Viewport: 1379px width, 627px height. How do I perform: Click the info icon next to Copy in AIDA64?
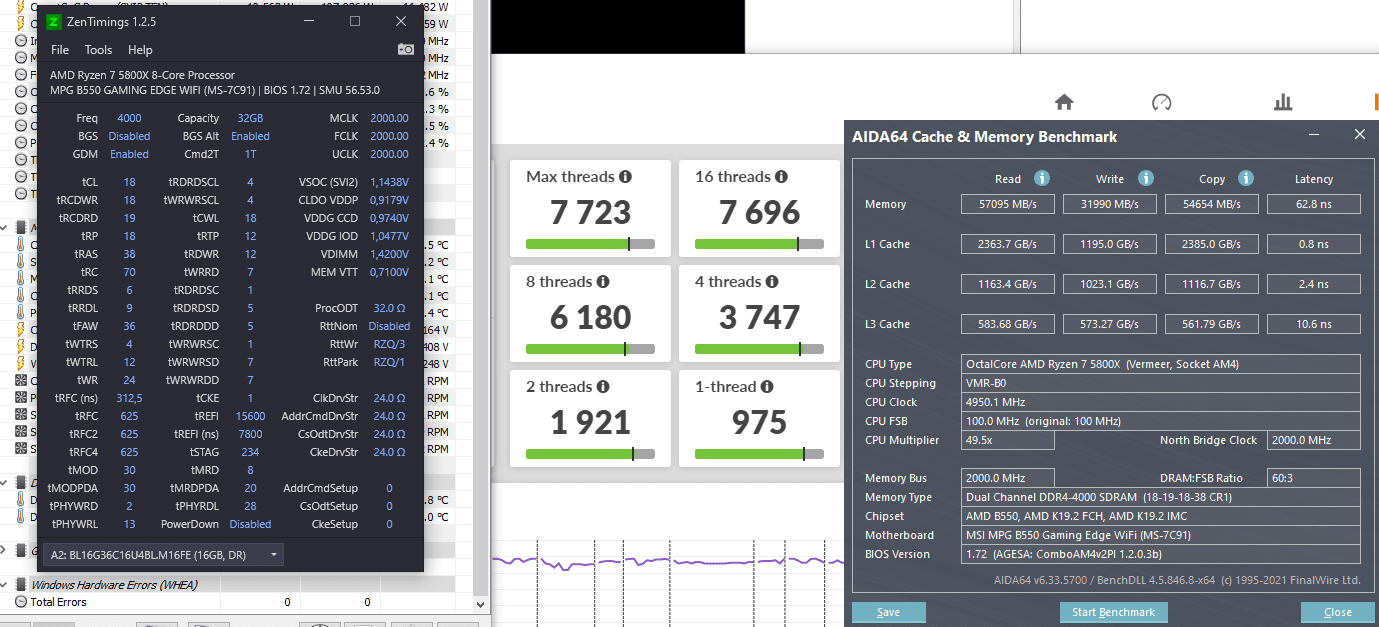(x=1246, y=178)
